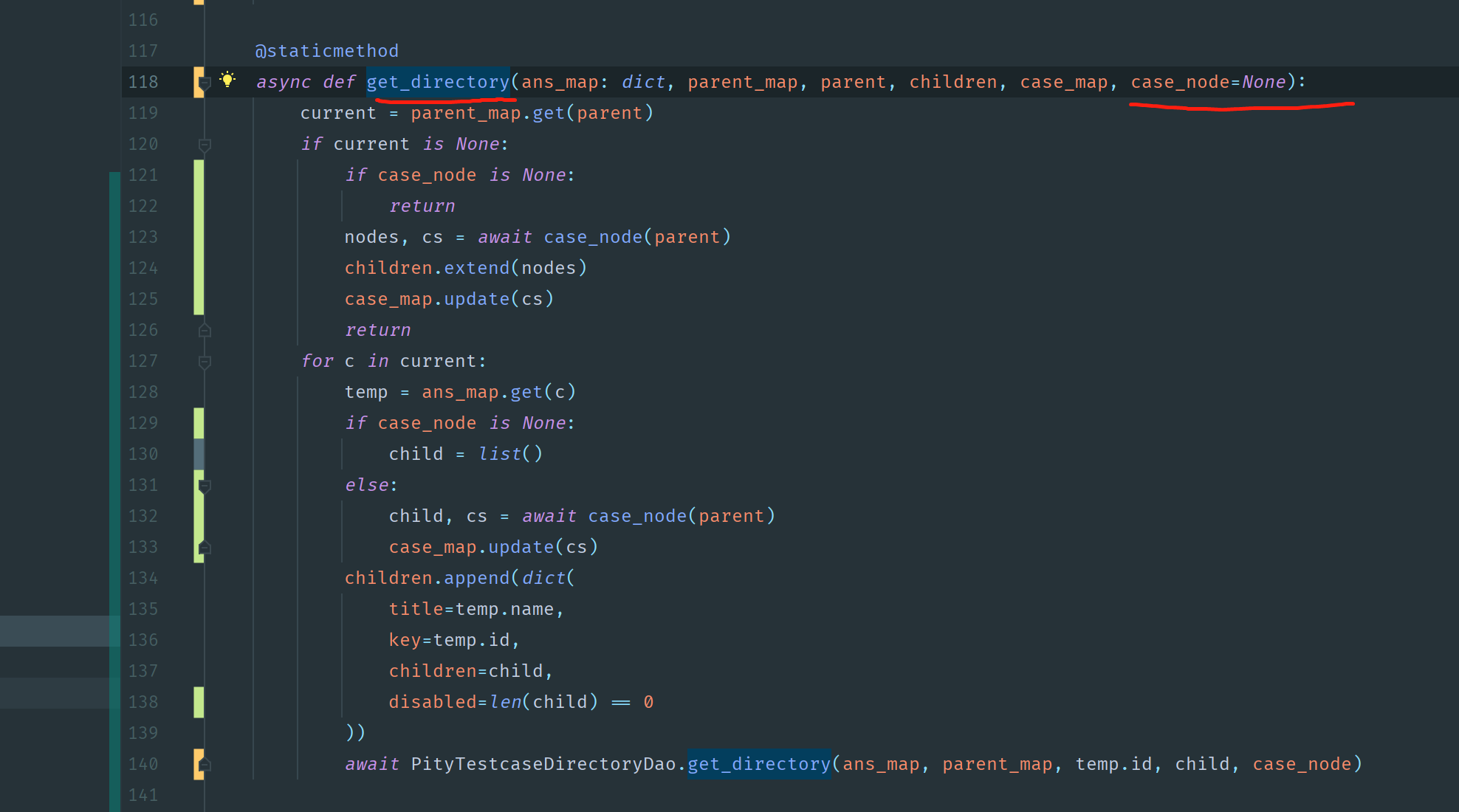This screenshot has height=812, width=1459.
Task: Click PityTestcaseDirectoryDao on line 140
Action: [x=543, y=764]
